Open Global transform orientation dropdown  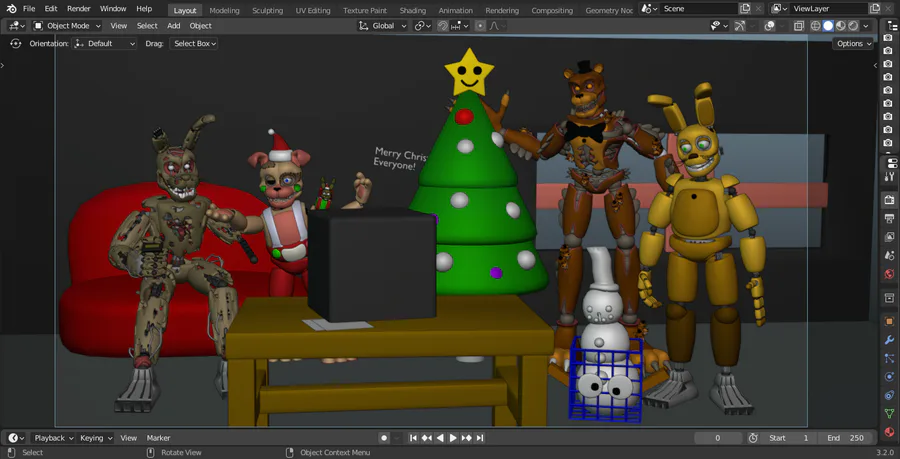point(382,26)
